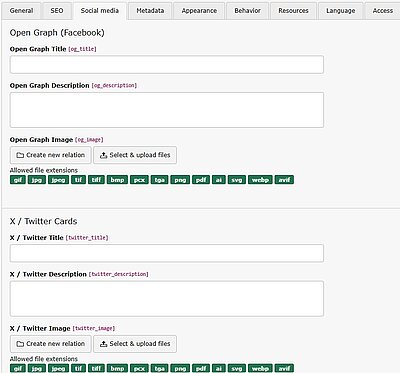Create new relation for Open Graph Image

coord(51,155)
